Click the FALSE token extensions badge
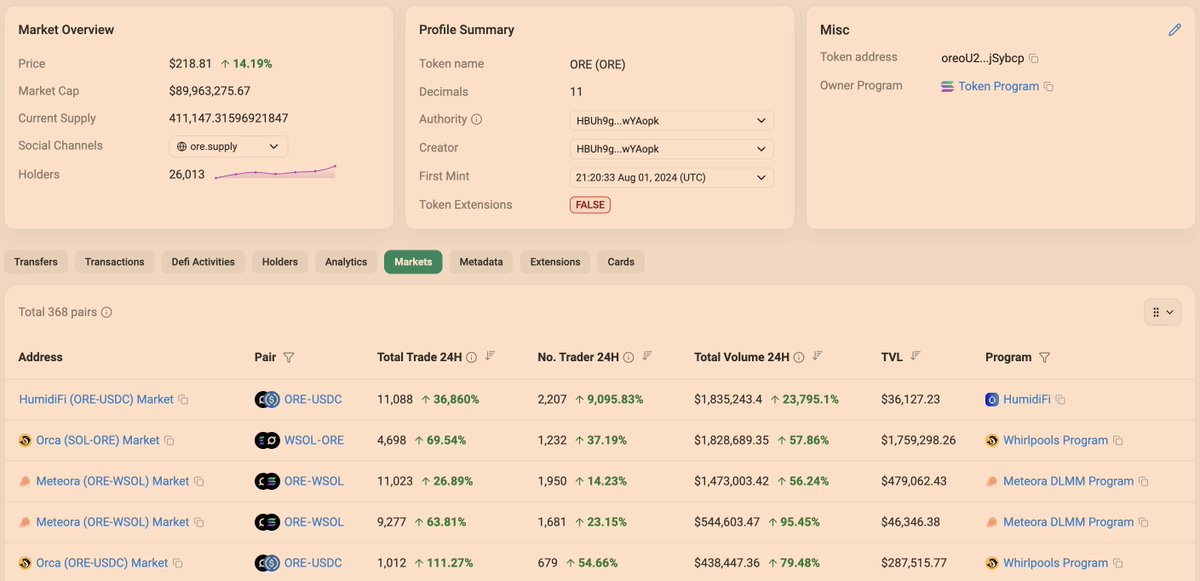 [x=590, y=205]
